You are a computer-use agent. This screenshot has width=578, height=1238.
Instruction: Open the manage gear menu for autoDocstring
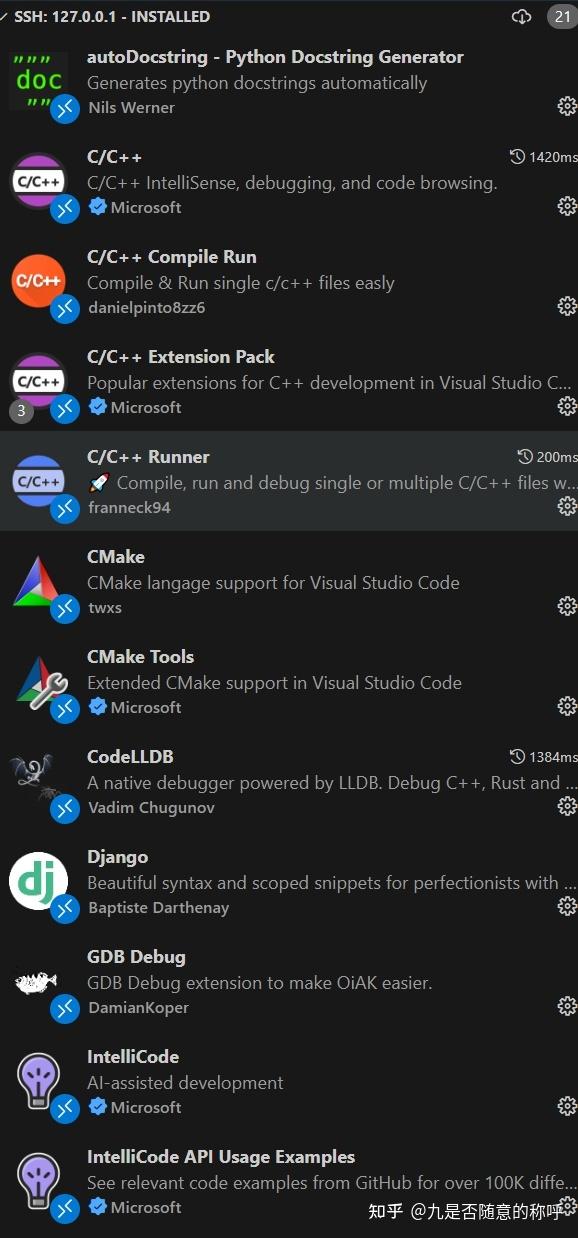pos(567,105)
